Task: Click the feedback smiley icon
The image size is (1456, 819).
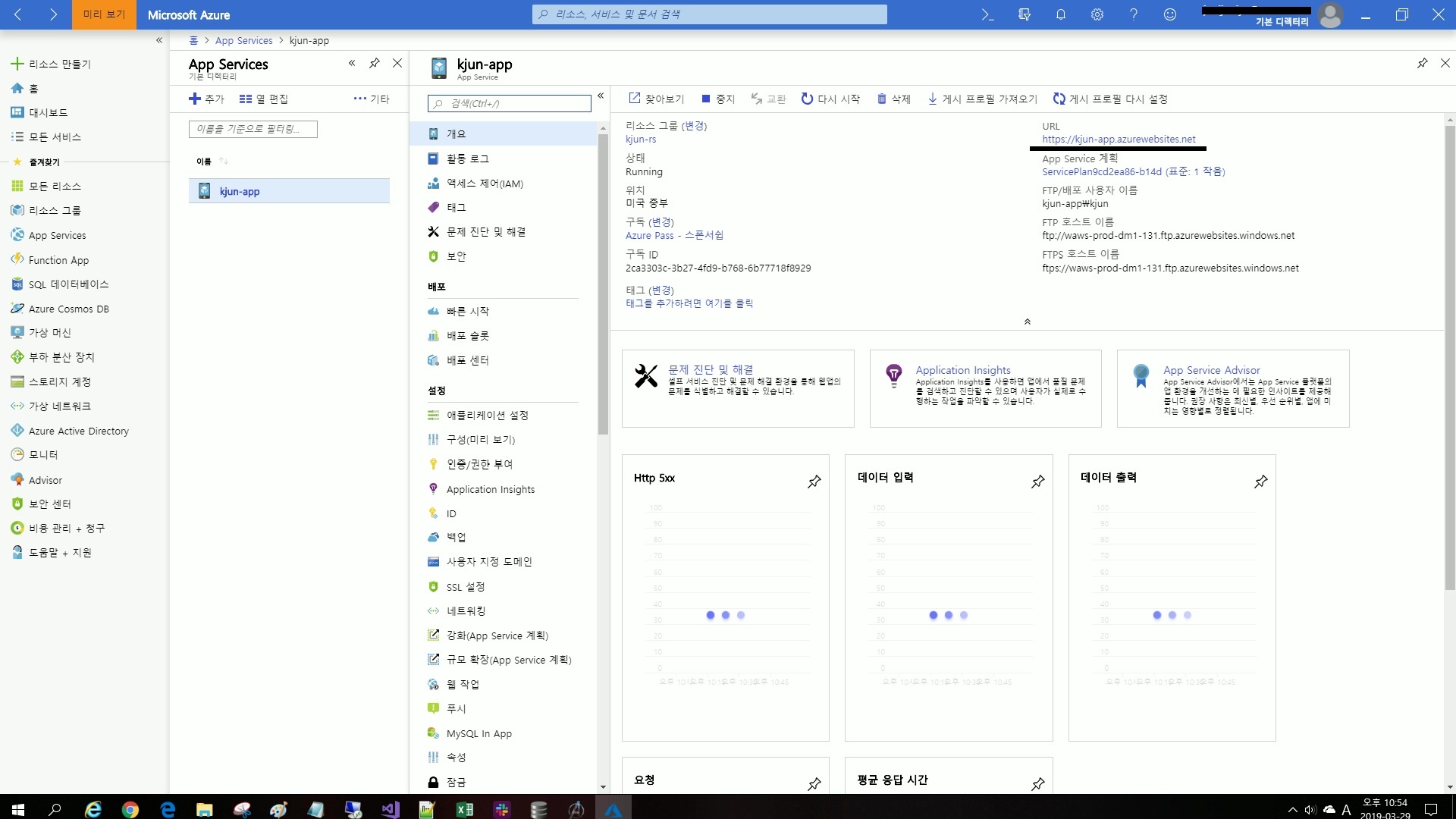Action: 1170,14
